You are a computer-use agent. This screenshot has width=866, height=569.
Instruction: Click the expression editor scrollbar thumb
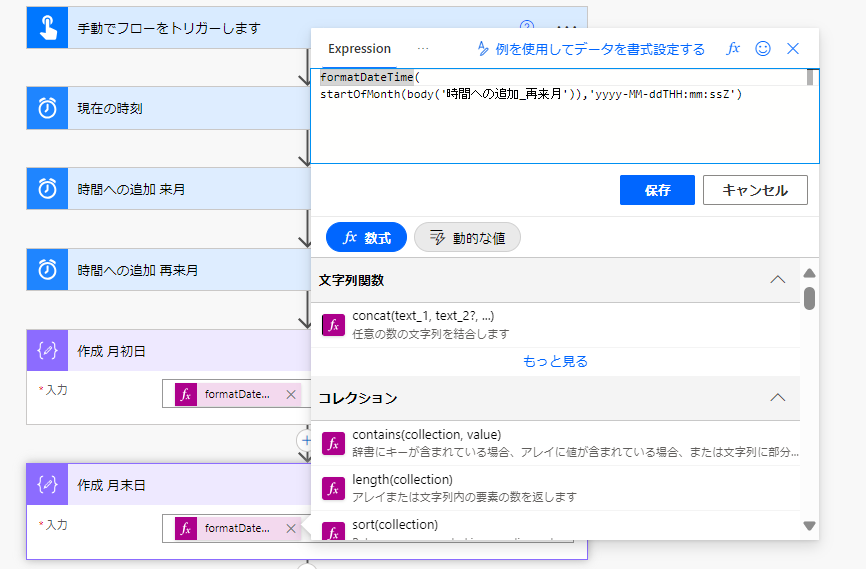point(810,77)
